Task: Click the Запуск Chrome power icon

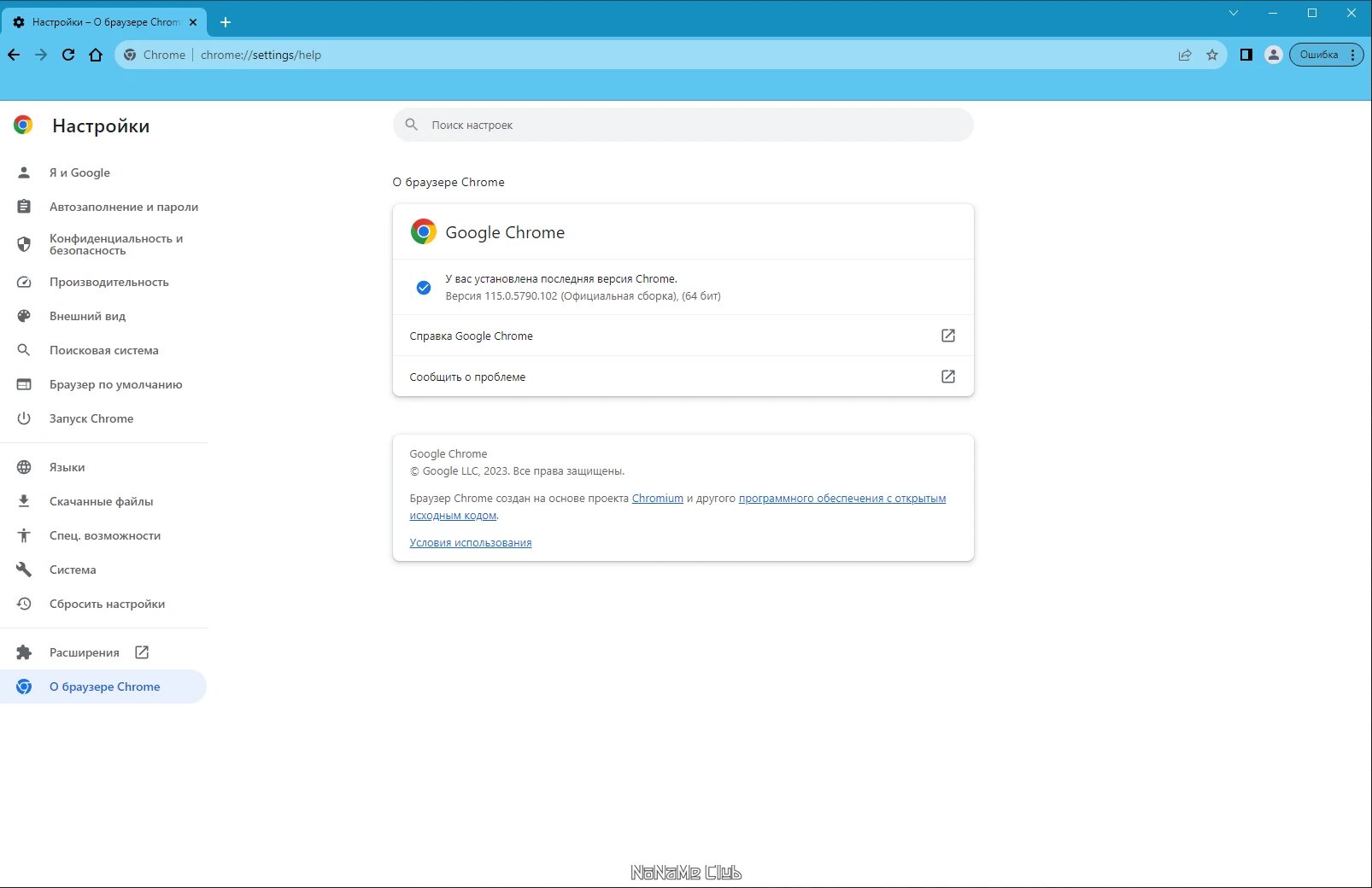Action: (x=24, y=418)
